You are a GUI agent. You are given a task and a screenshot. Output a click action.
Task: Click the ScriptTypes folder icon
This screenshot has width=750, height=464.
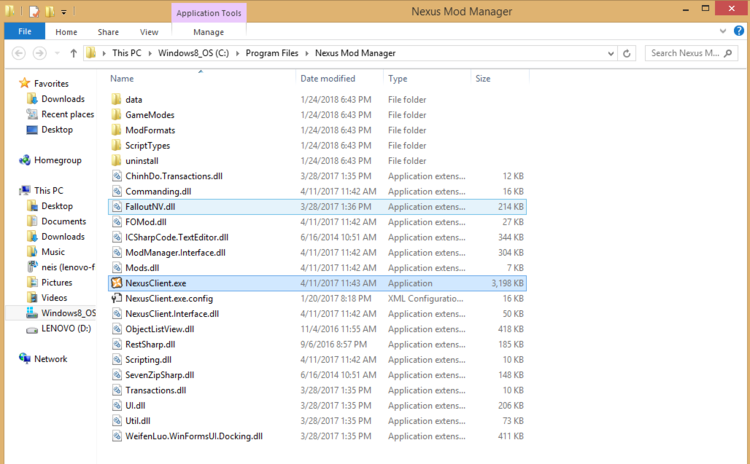[x=116, y=145]
